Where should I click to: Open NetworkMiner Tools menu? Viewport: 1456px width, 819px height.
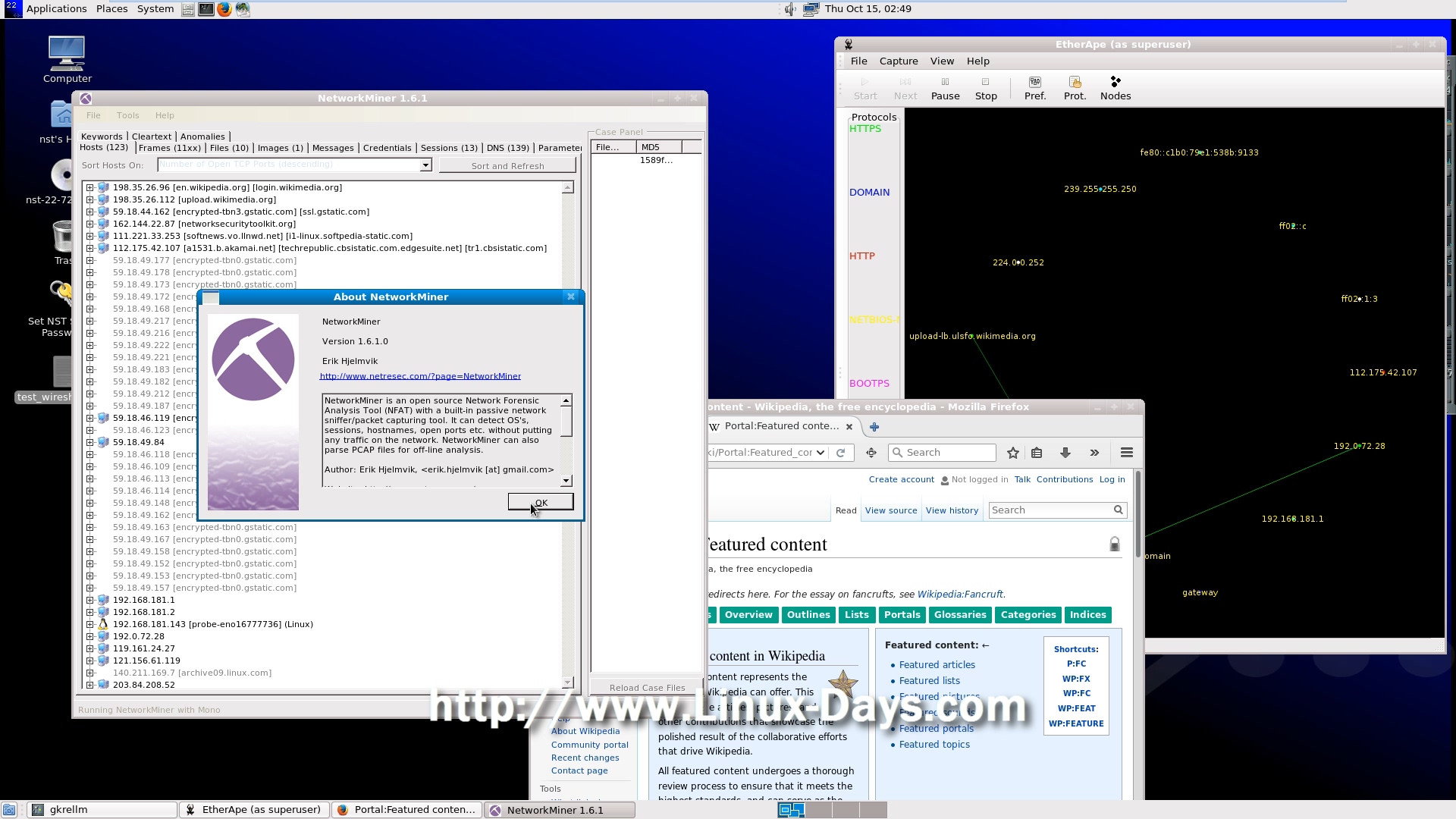pyautogui.click(x=127, y=115)
